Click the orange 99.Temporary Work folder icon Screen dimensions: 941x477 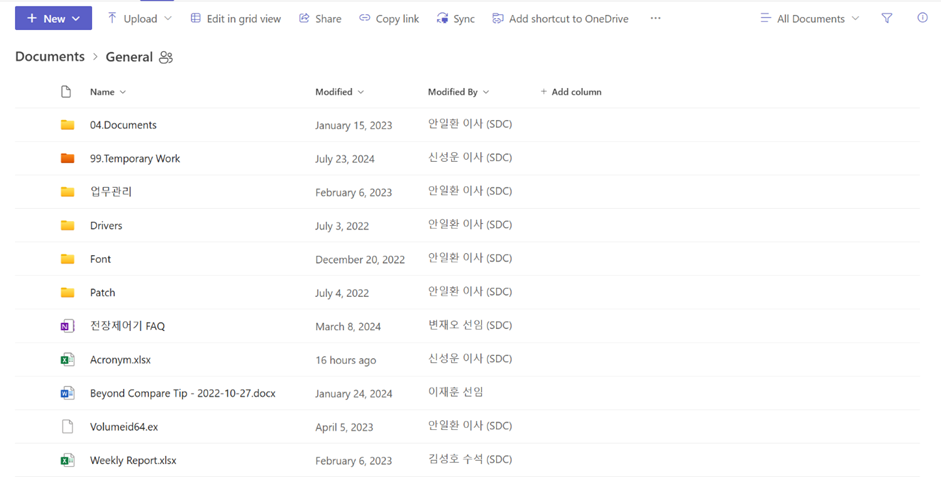click(67, 158)
